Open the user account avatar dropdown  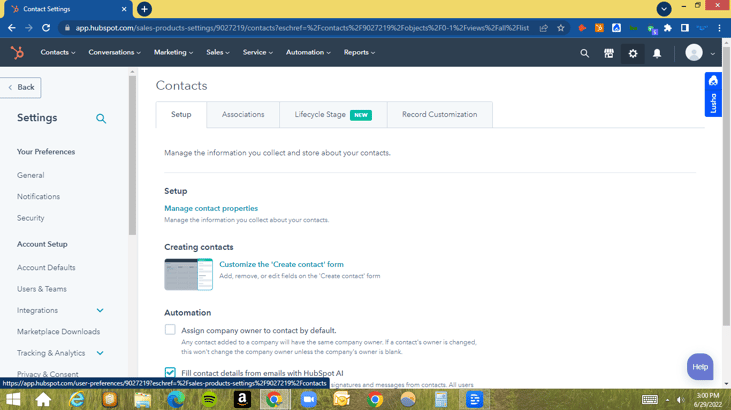point(699,53)
